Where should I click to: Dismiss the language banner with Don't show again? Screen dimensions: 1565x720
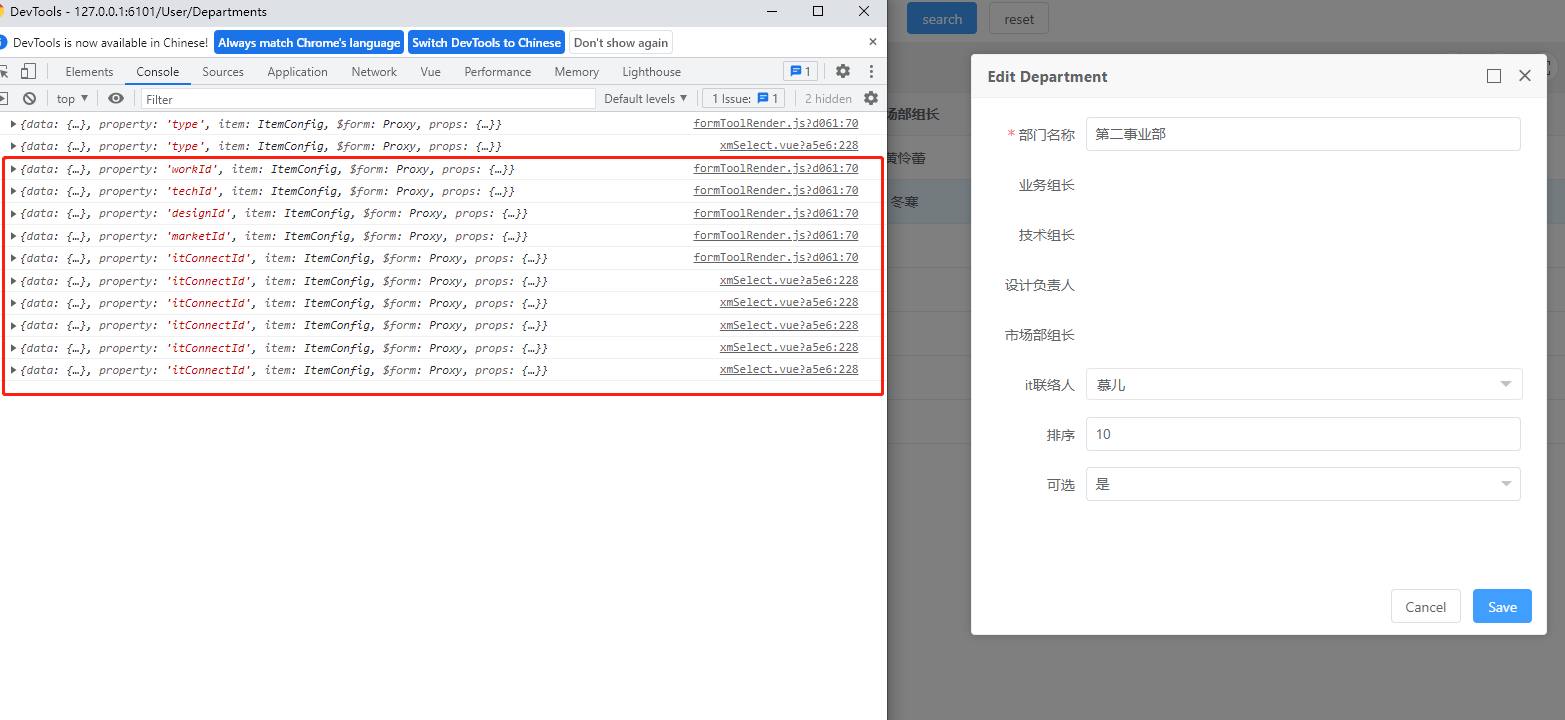pos(621,42)
